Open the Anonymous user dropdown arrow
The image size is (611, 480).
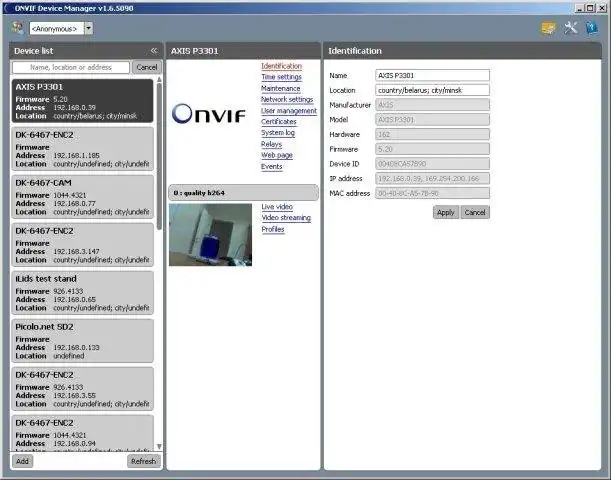click(x=89, y=28)
